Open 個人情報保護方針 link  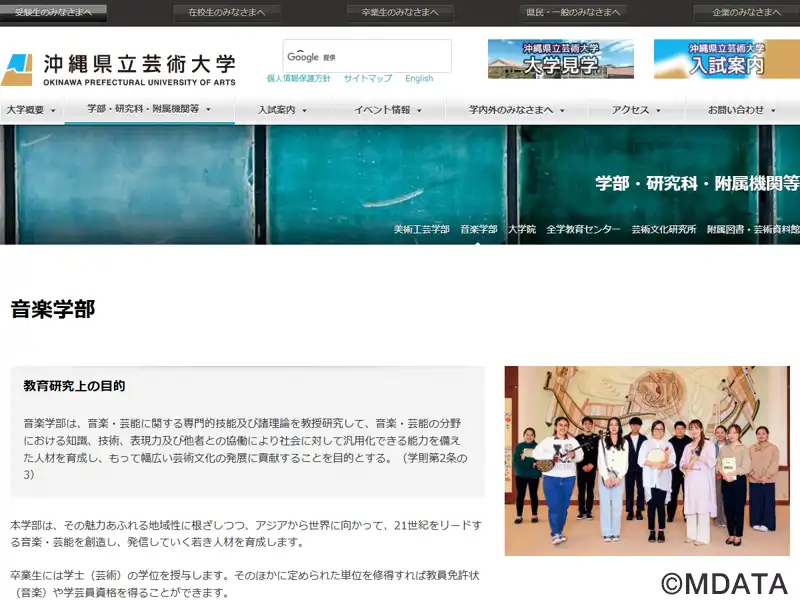(x=298, y=79)
